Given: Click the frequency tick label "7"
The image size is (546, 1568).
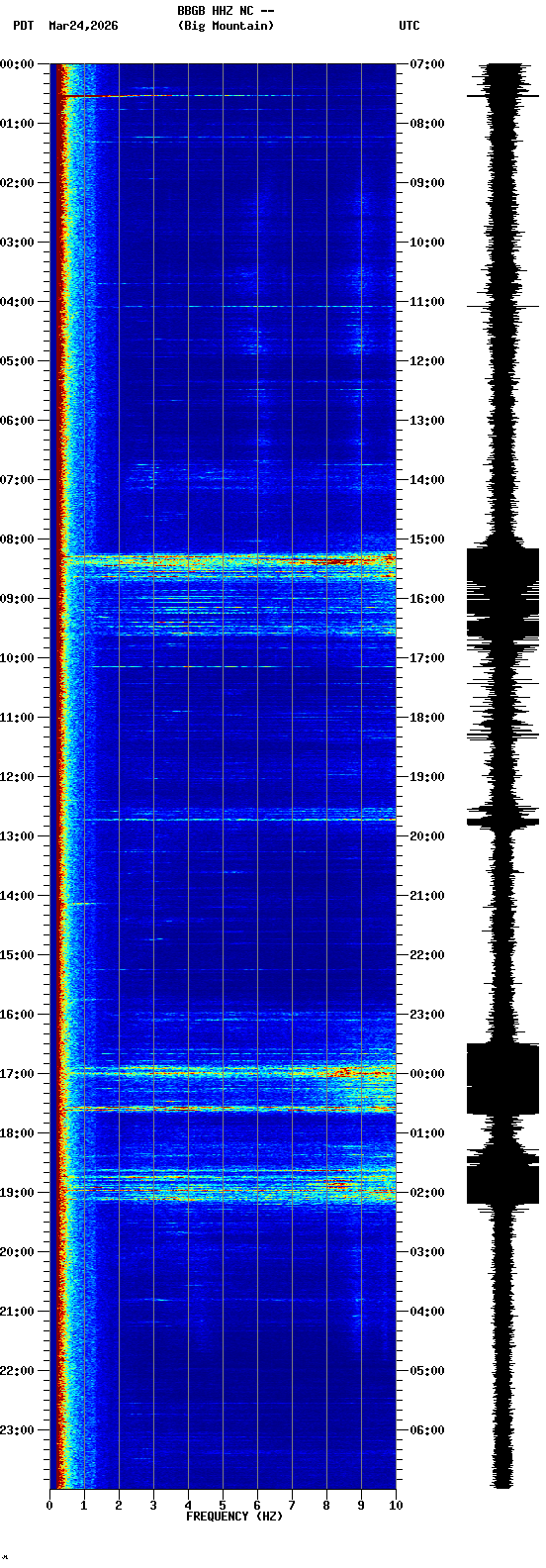Looking at the screenshot, I should click(x=292, y=1506).
